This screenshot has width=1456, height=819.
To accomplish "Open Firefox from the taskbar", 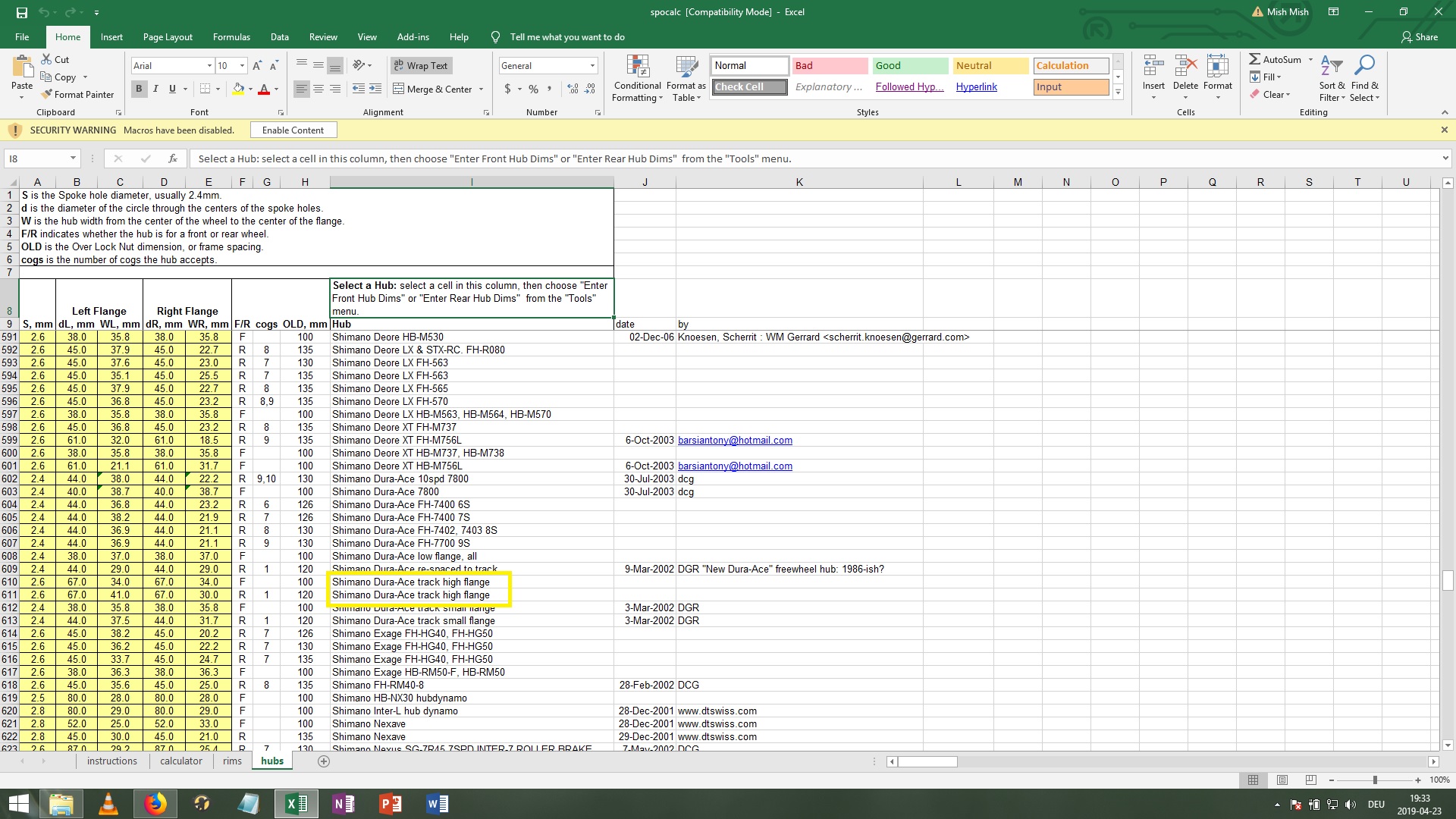I will pos(155,803).
